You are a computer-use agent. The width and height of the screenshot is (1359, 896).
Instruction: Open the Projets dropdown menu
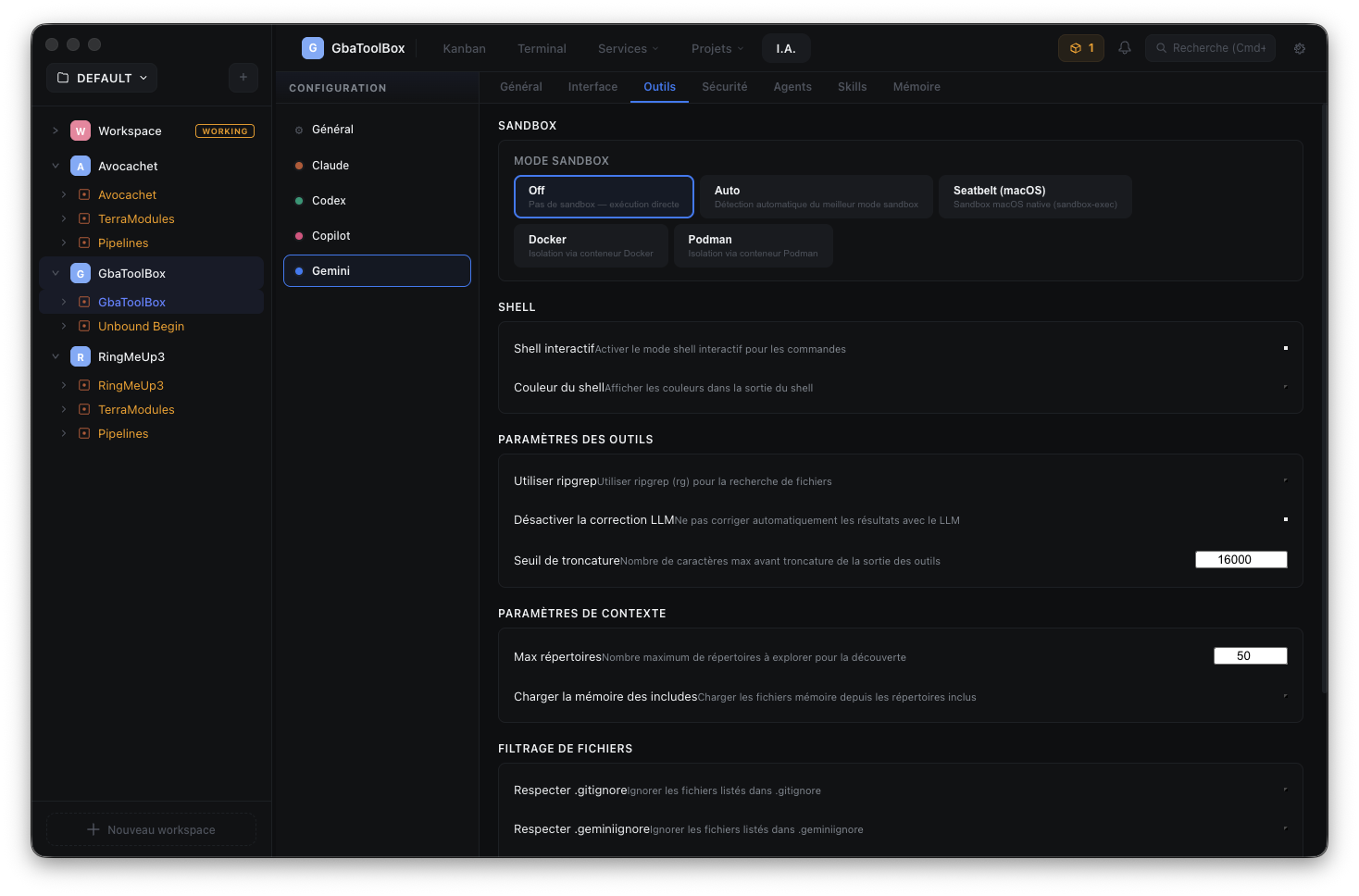pyautogui.click(x=717, y=49)
